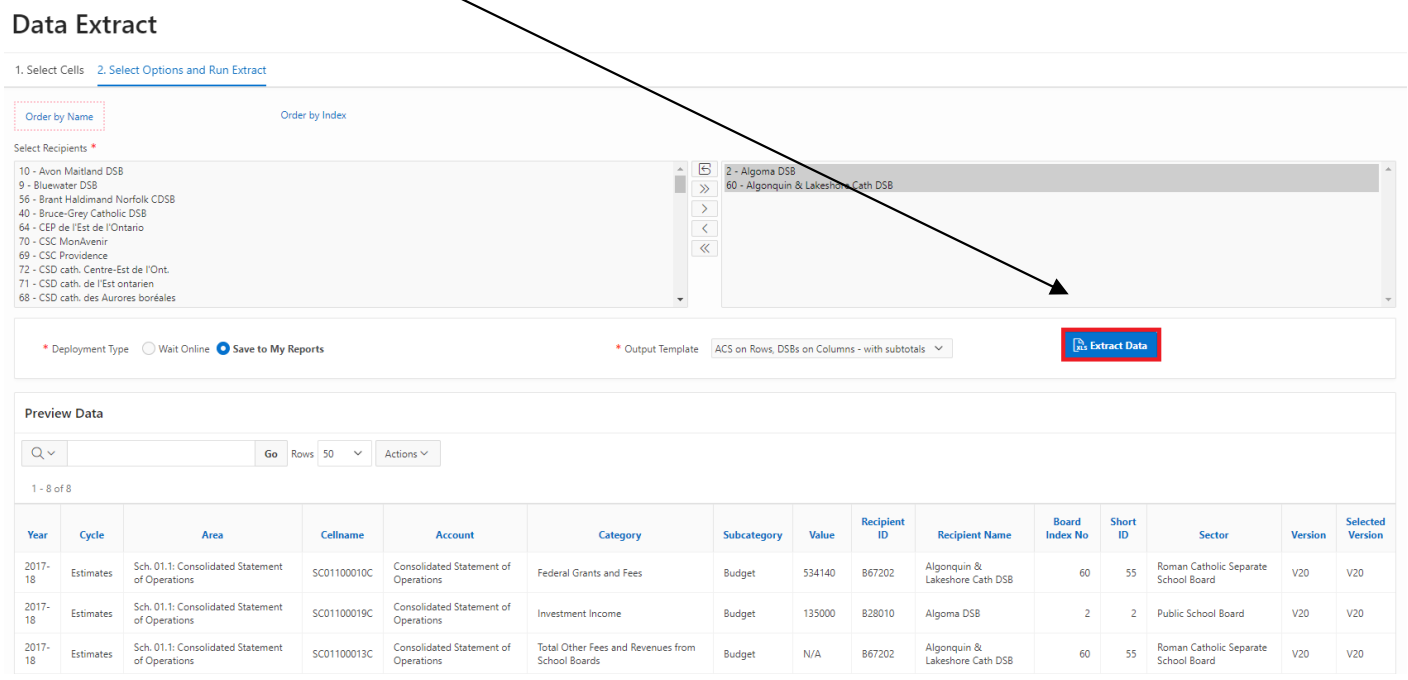Click Order by Index link
1408x680 pixels.
point(313,115)
